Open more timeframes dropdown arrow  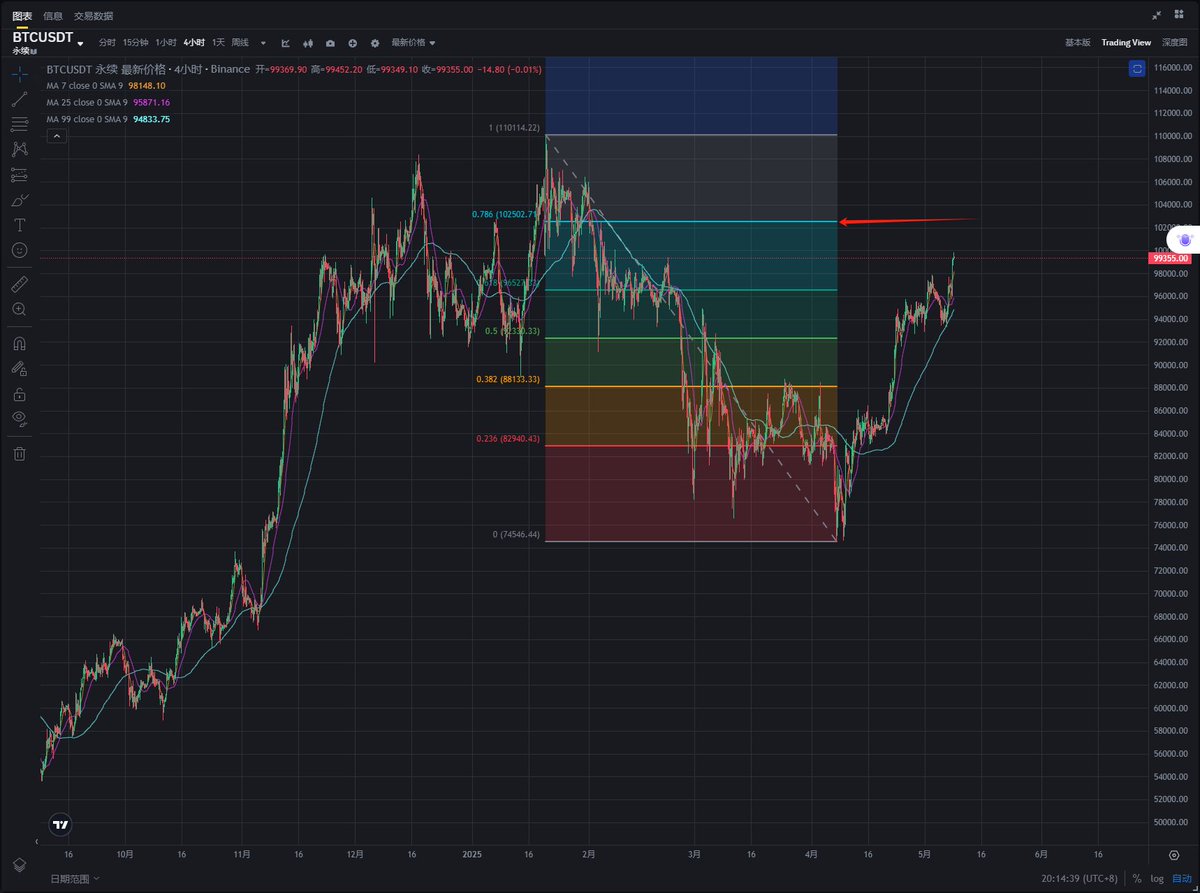click(263, 43)
